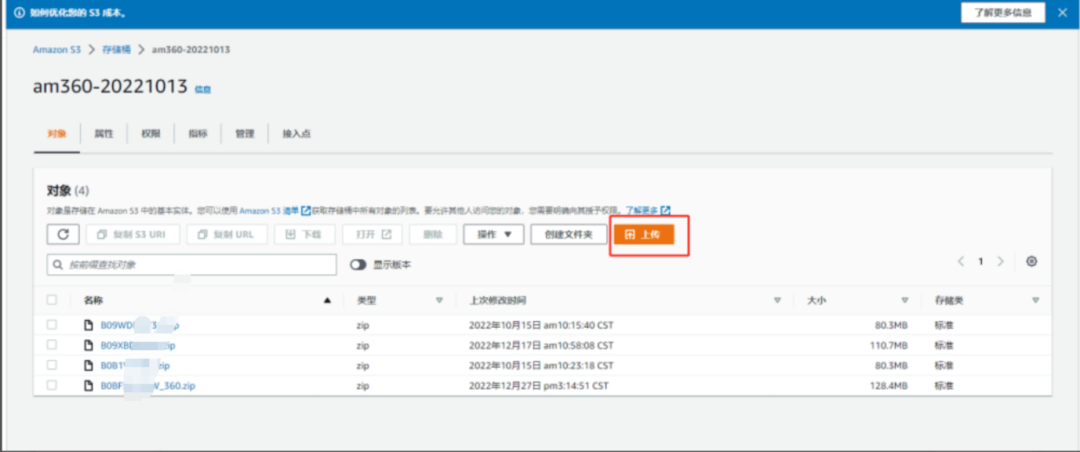Open Amazon S3 breadcrumb link
The height and width of the screenshot is (452, 1080).
pos(57,50)
